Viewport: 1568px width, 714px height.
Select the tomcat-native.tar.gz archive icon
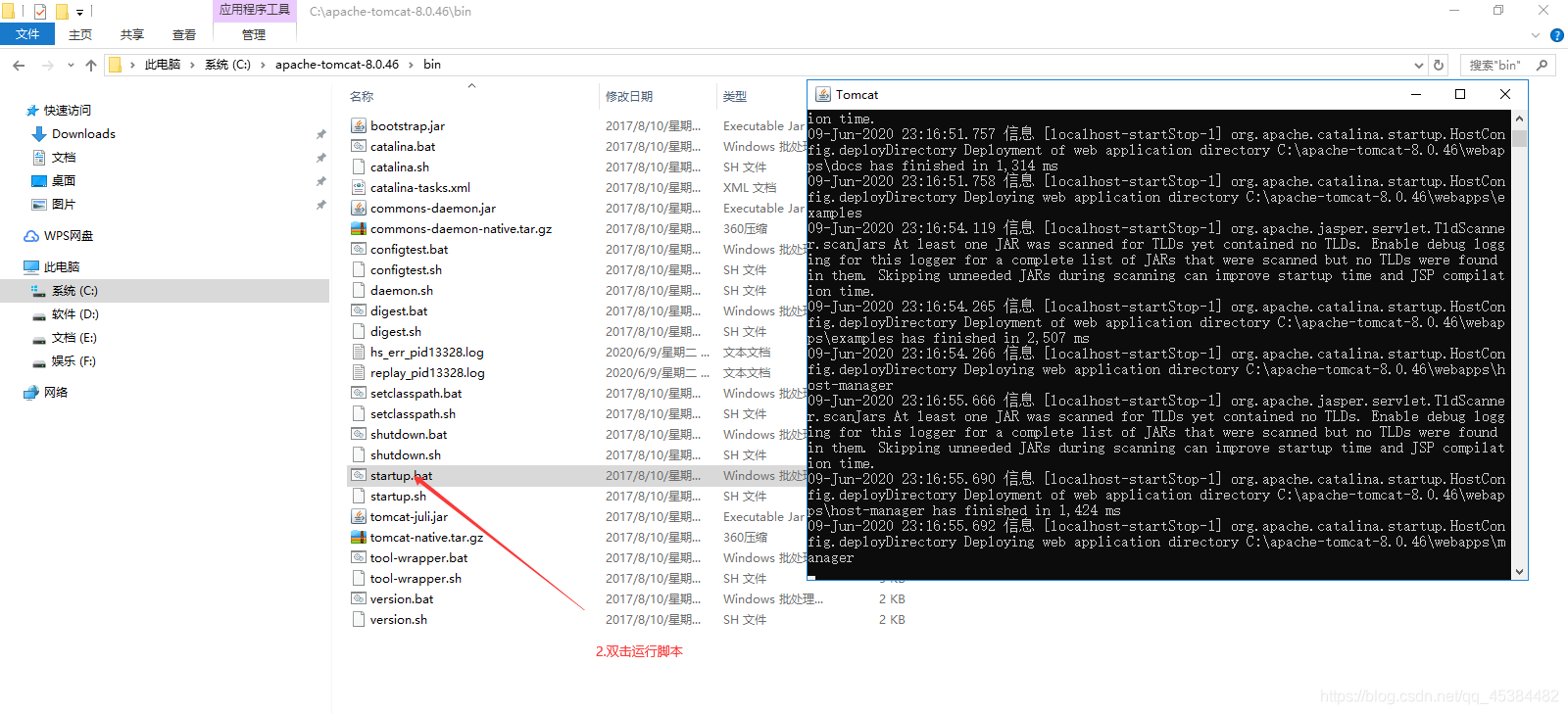359,537
